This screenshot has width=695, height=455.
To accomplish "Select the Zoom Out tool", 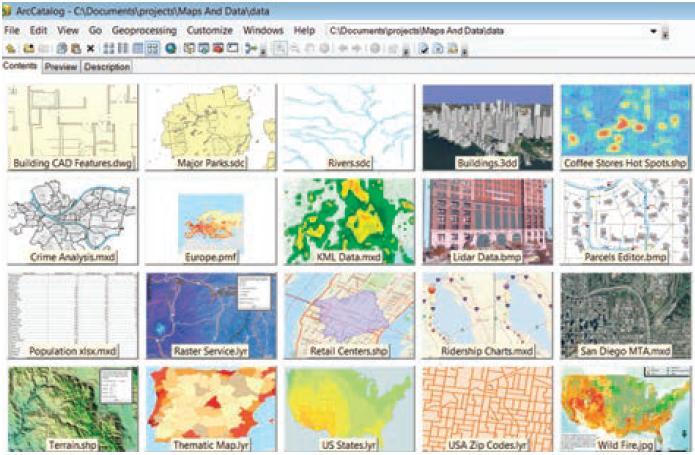I will click(x=296, y=48).
